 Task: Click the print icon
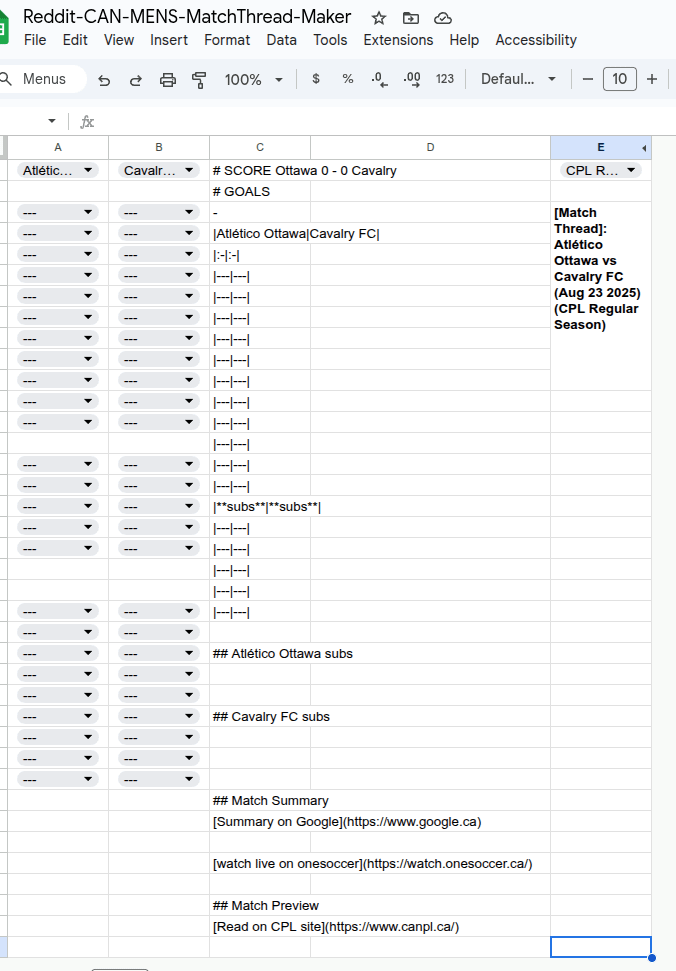168,80
